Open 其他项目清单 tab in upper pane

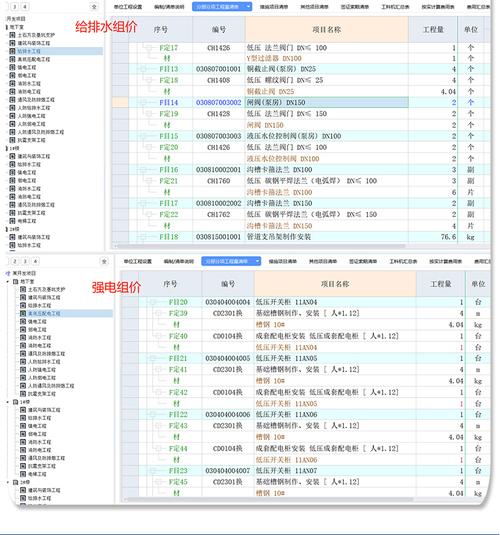314,7
